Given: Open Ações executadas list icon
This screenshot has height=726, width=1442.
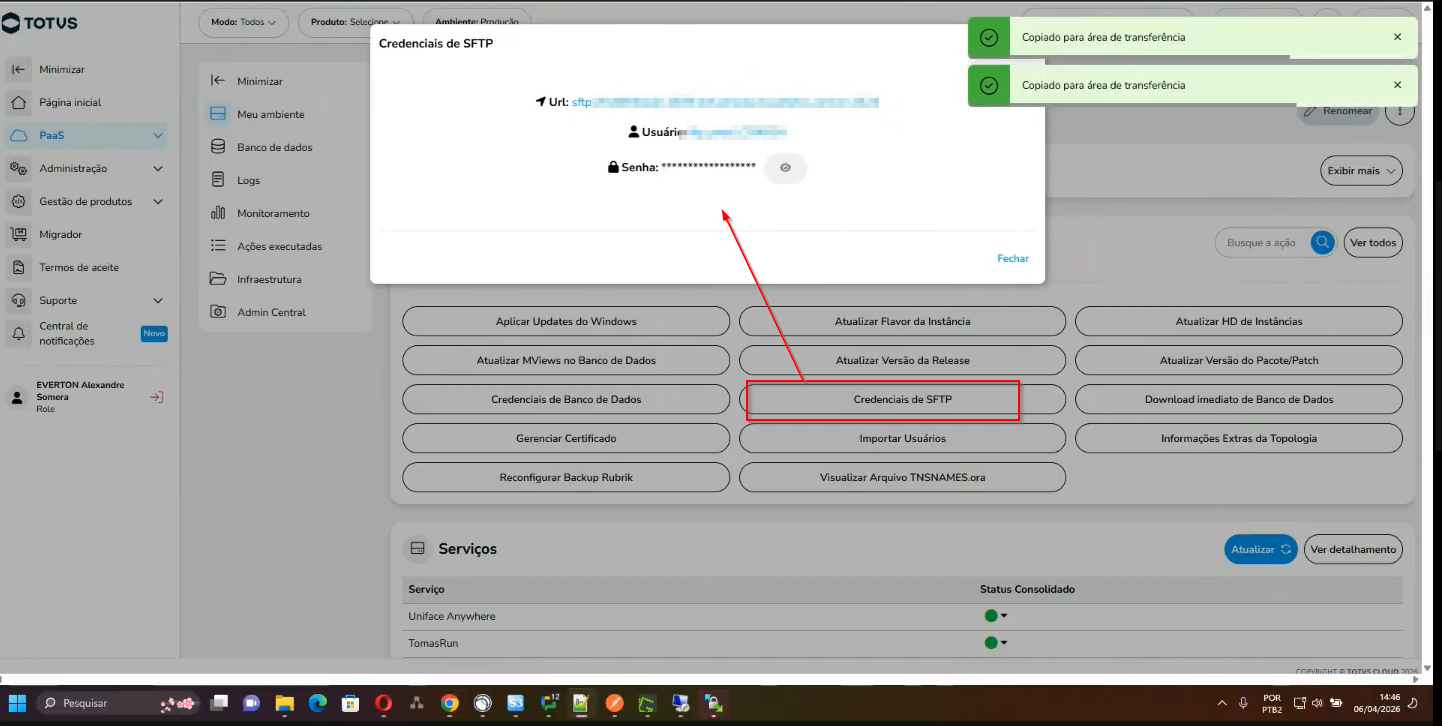Looking at the screenshot, I should (x=218, y=246).
